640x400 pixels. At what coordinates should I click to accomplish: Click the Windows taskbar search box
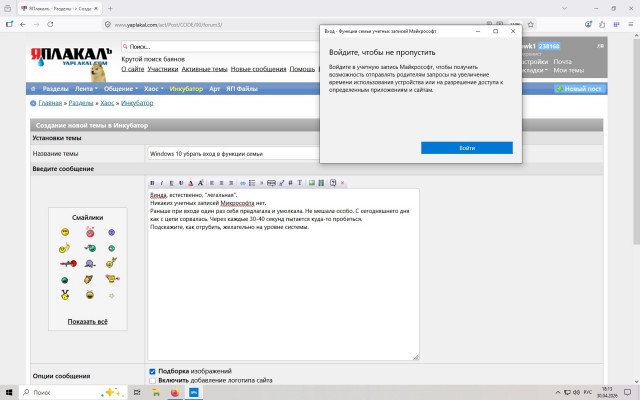pyautogui.click(x=72, y=392)
